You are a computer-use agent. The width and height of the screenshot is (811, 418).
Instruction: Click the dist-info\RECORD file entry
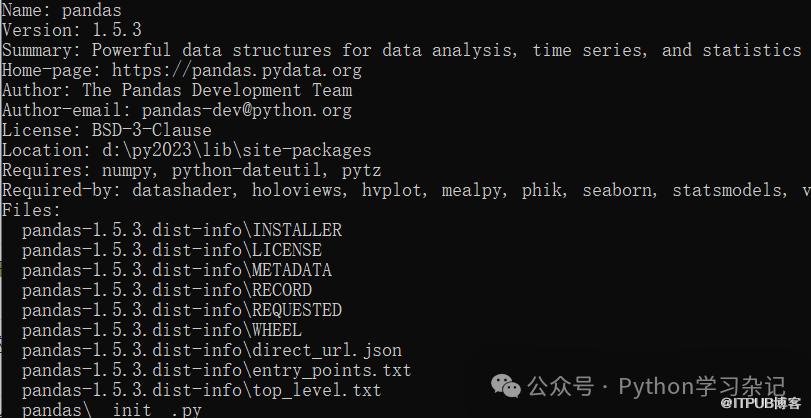[166, 290]
